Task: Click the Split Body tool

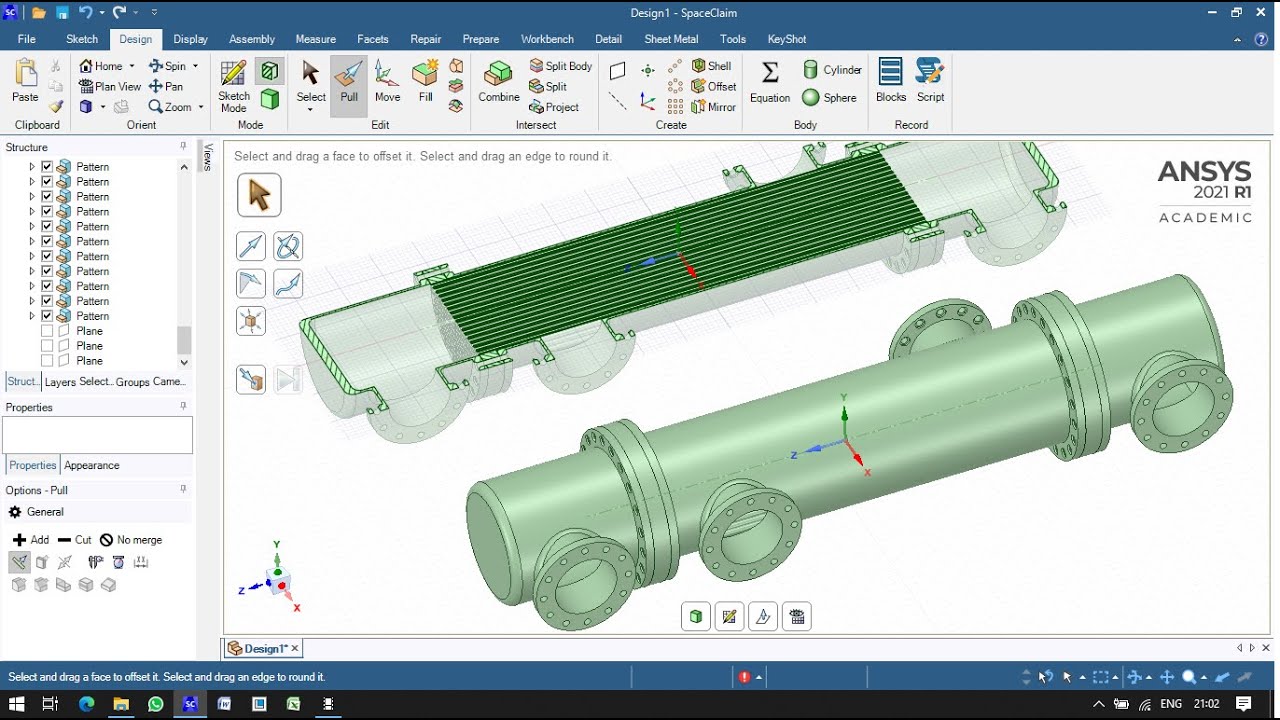Action: (x=561, y=66)
